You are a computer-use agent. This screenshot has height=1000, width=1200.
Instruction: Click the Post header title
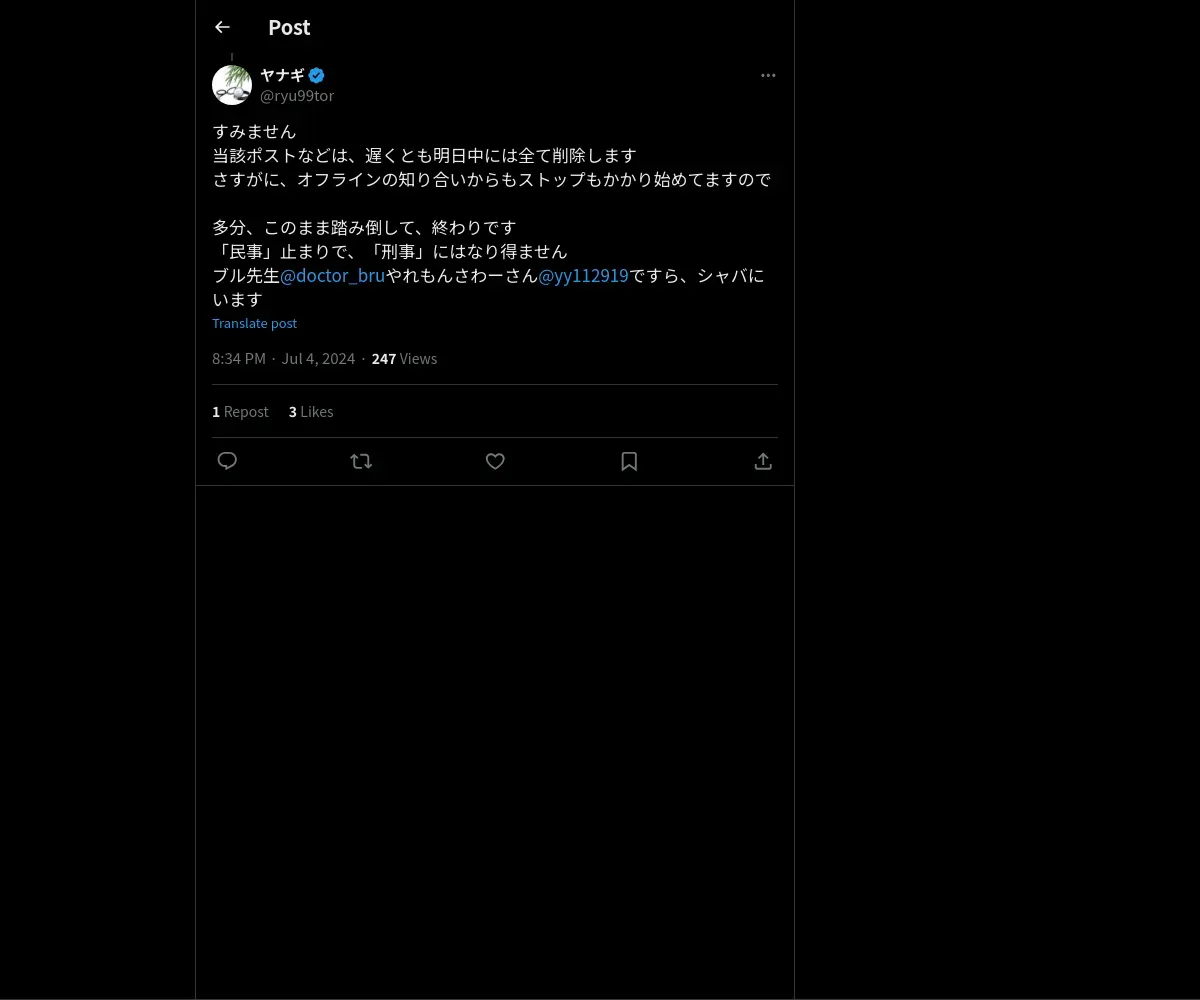[289, 27]
